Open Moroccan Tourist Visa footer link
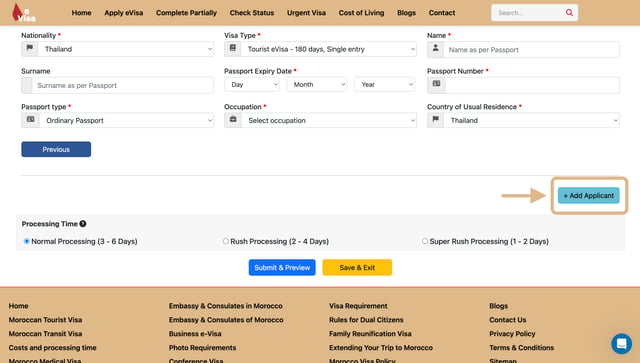The height and width of the screenshot is (363, 640). click(x=45, y=320)
